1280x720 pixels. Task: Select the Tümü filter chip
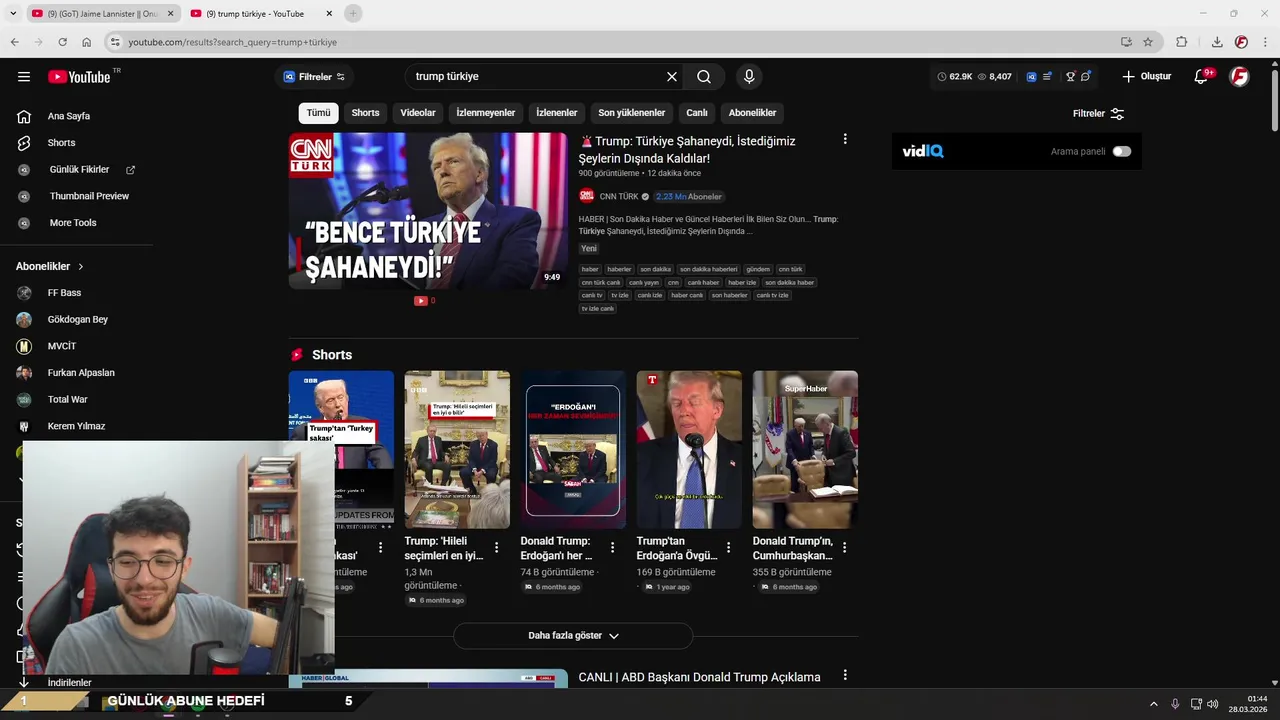coord(318,113)
